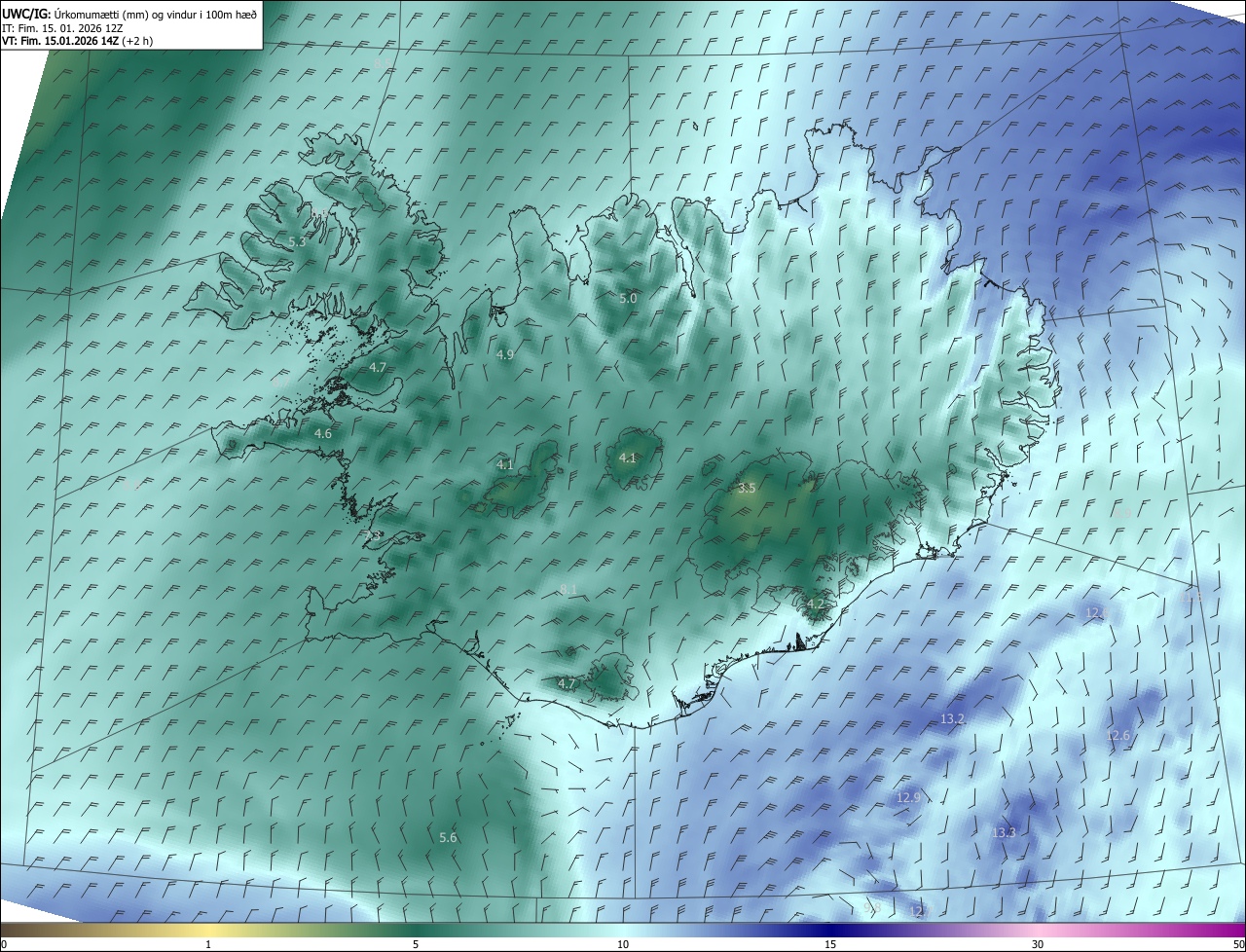
Task: Click the 30 tick on the color scale
Action: click(1038, 944)
